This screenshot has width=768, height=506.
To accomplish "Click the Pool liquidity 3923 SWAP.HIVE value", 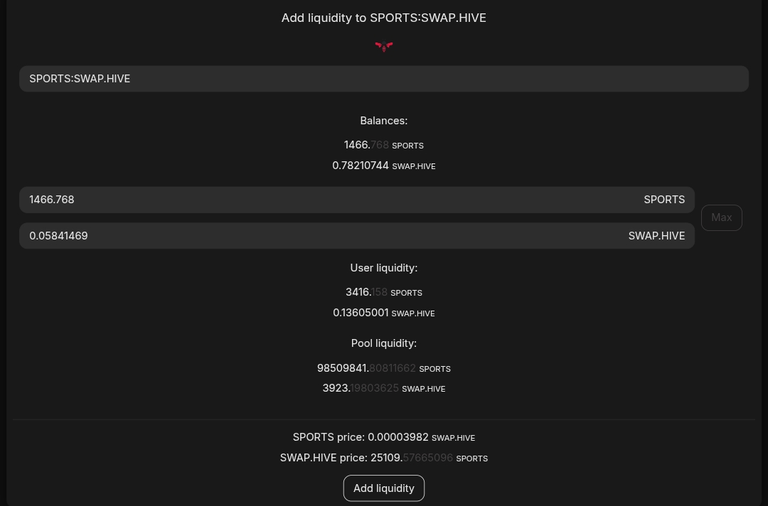I will click(x=384, y=388).
